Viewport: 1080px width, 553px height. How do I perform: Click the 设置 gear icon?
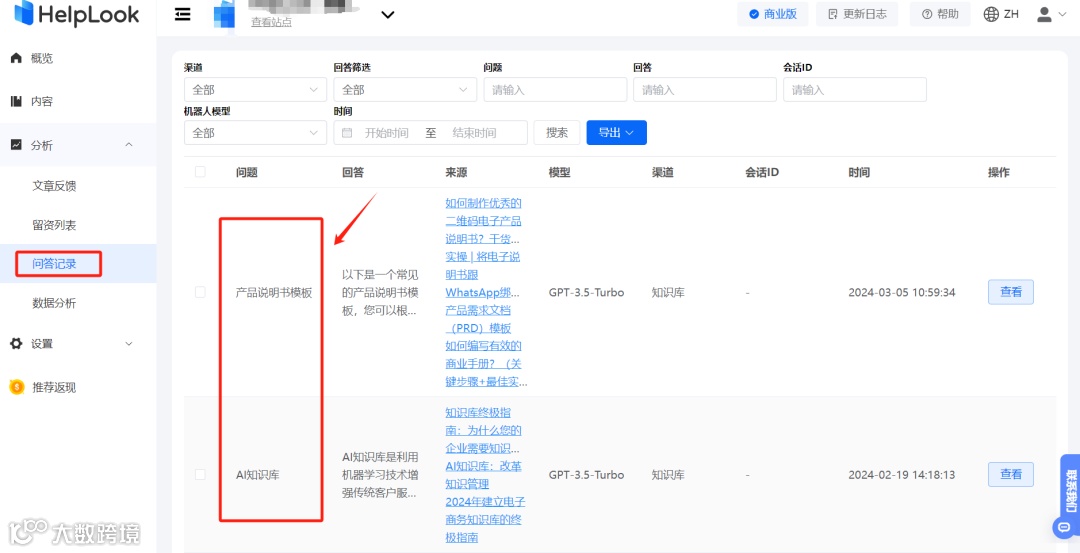coord(17,344)
